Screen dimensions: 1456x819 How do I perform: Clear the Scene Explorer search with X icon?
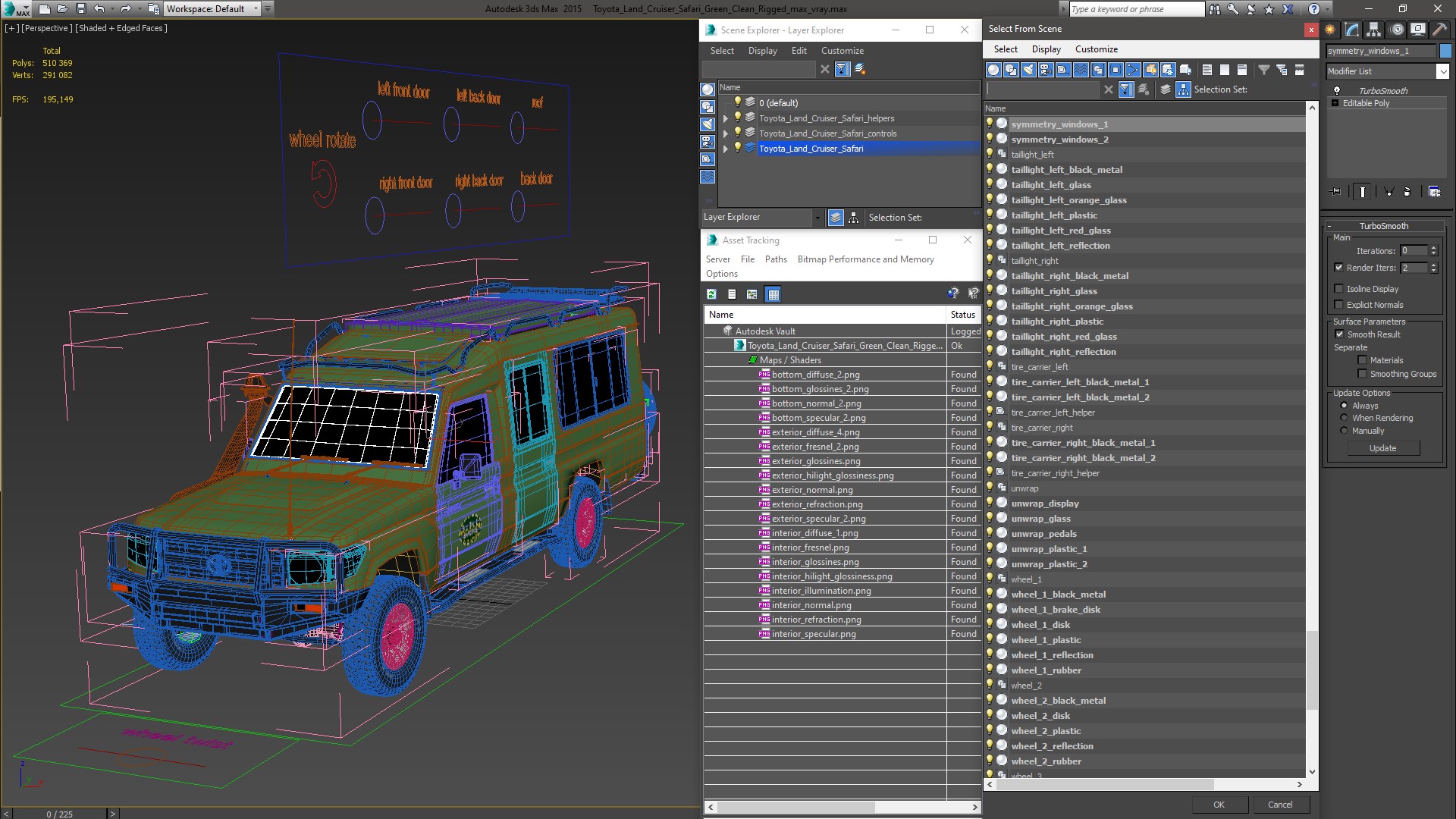click(825, 69)
